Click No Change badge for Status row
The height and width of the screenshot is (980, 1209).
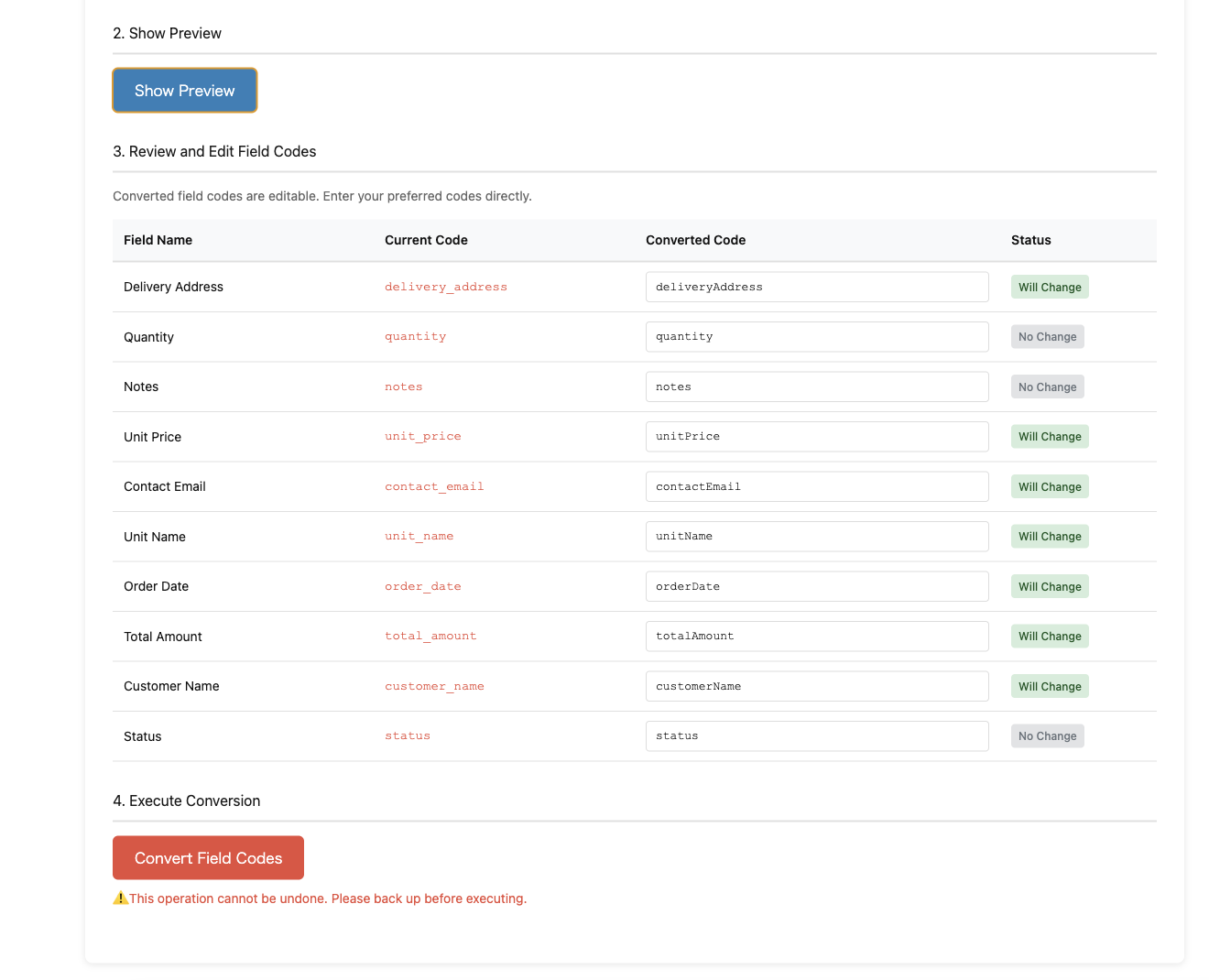1048,736
